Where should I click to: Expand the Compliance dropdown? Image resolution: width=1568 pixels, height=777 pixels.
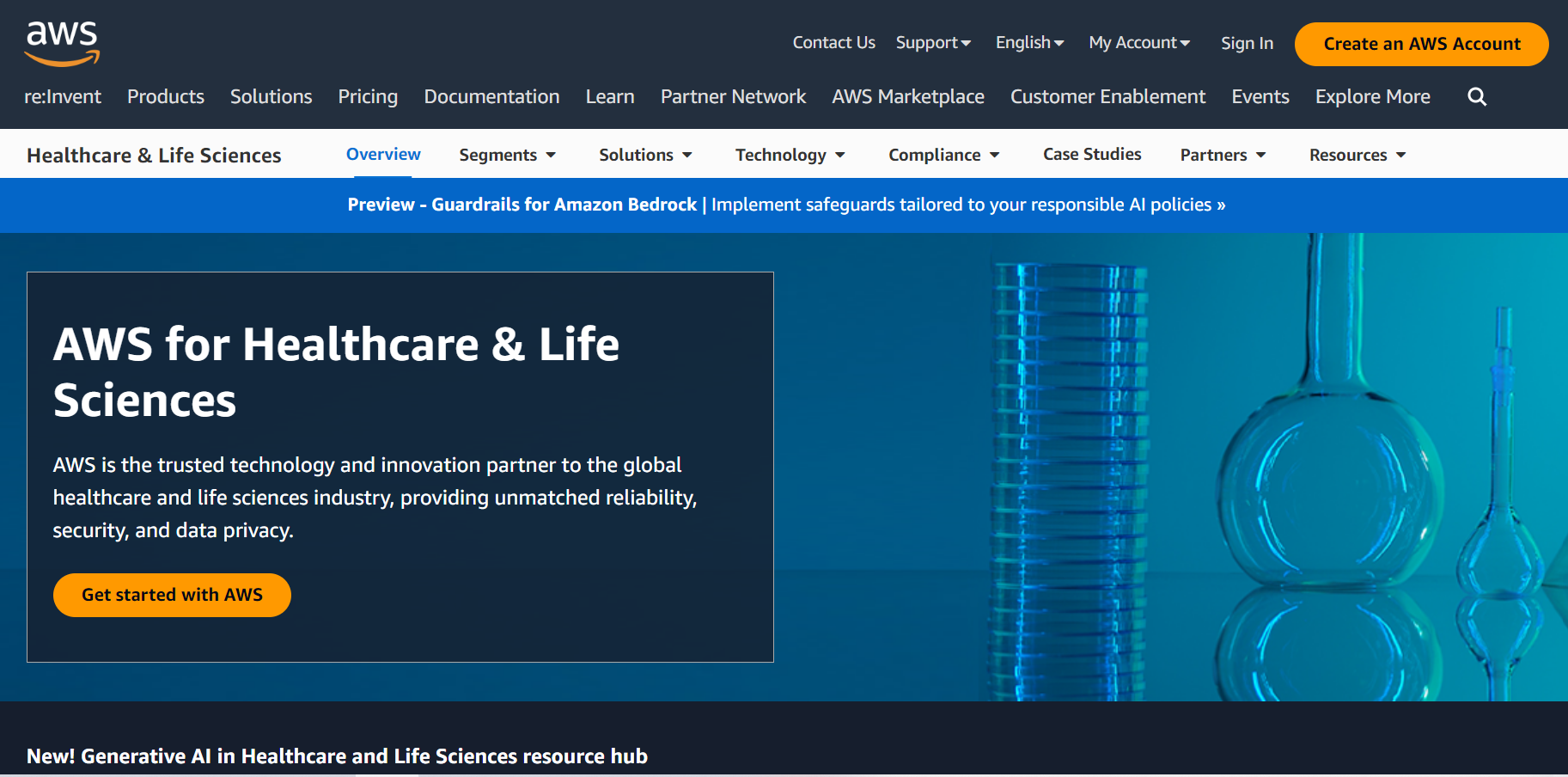coord(943,156)
